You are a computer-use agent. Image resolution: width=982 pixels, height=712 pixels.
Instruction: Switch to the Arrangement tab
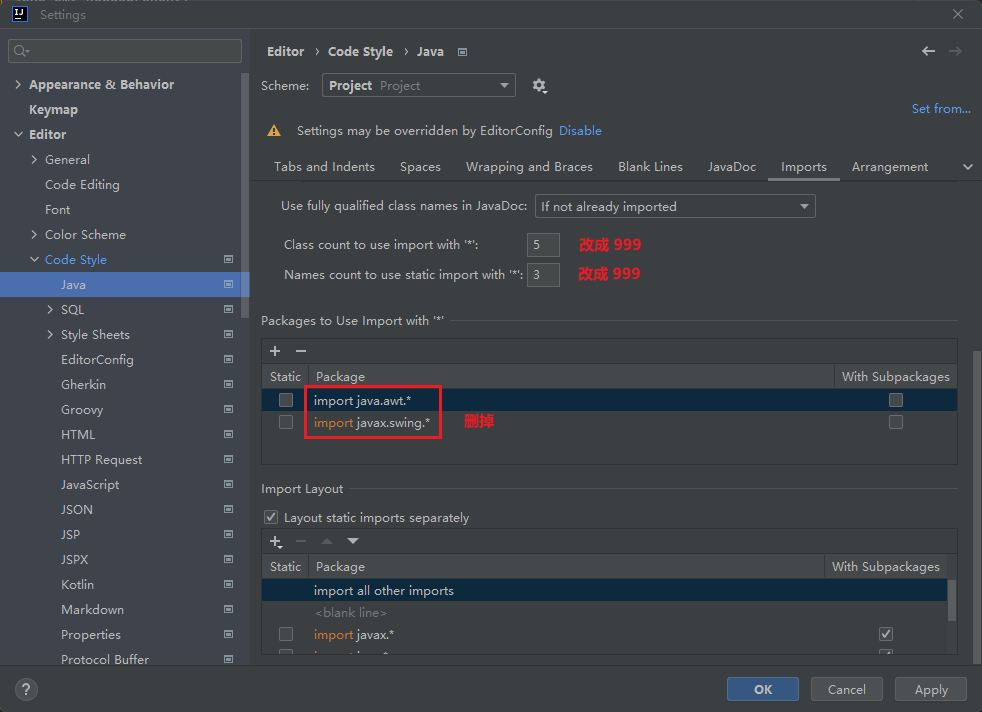pos(889,166)
